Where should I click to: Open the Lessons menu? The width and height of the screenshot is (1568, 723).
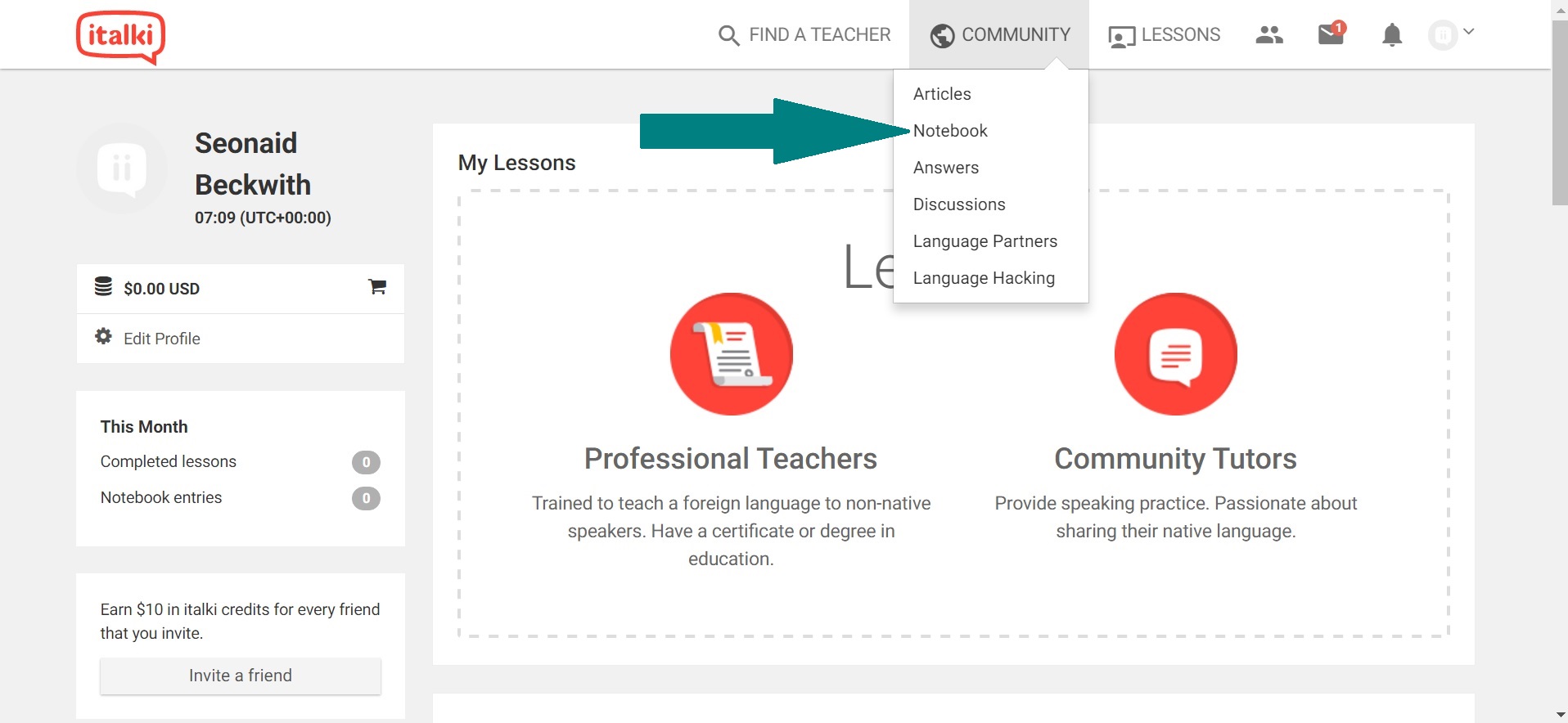coord(1164,35)
